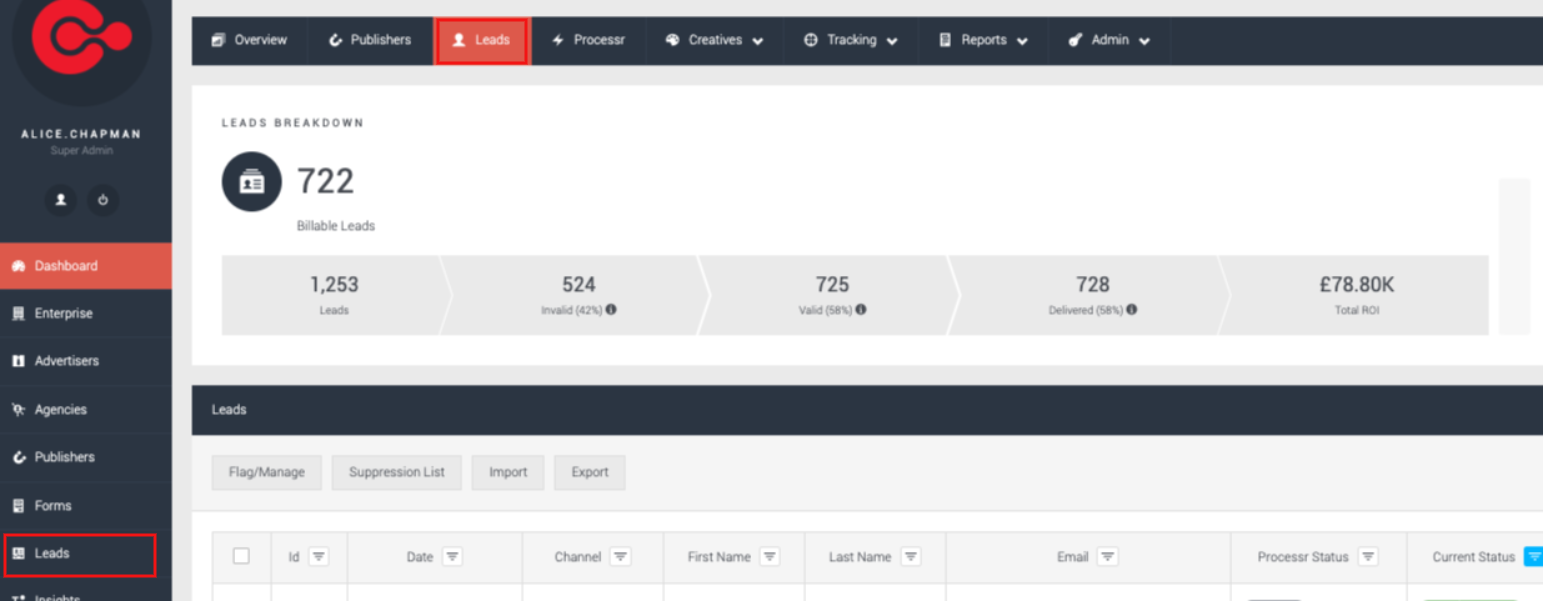Click the Overview tab icon
1543x601 pixels.
pyautogui.click(x=219, y=40)
